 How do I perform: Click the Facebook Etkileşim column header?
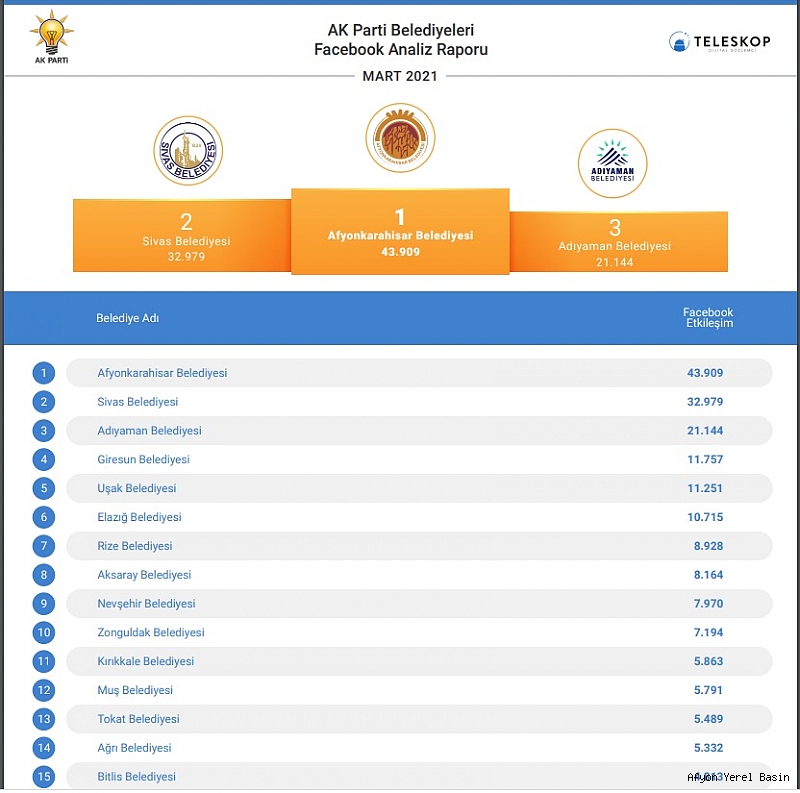click(707, 318)
